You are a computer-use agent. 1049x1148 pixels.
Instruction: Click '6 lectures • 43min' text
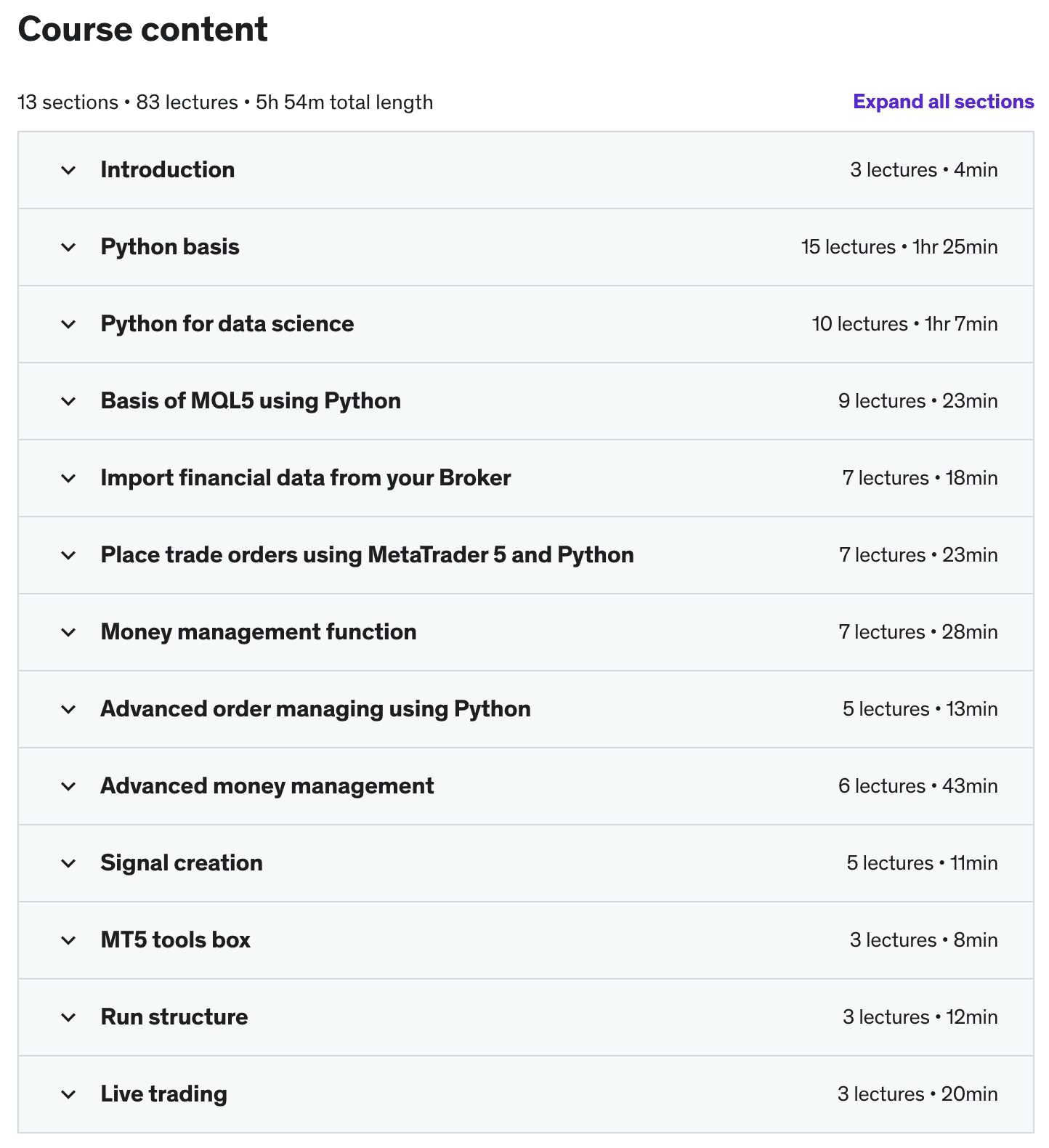(918, 786)
